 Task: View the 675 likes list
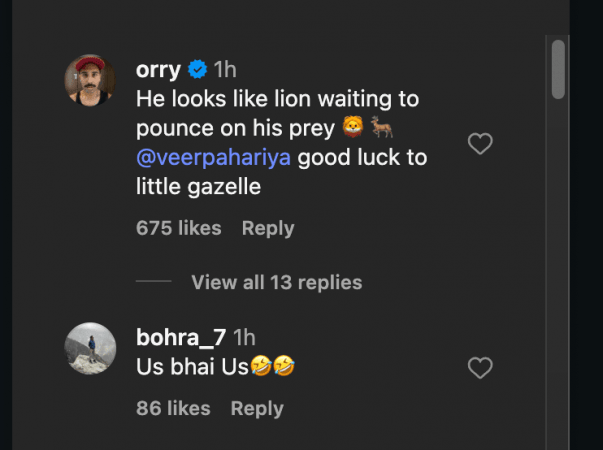(x=179, y=228)
